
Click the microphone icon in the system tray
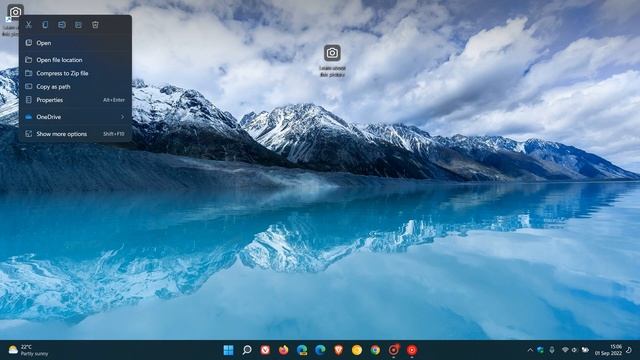[552, 350]
